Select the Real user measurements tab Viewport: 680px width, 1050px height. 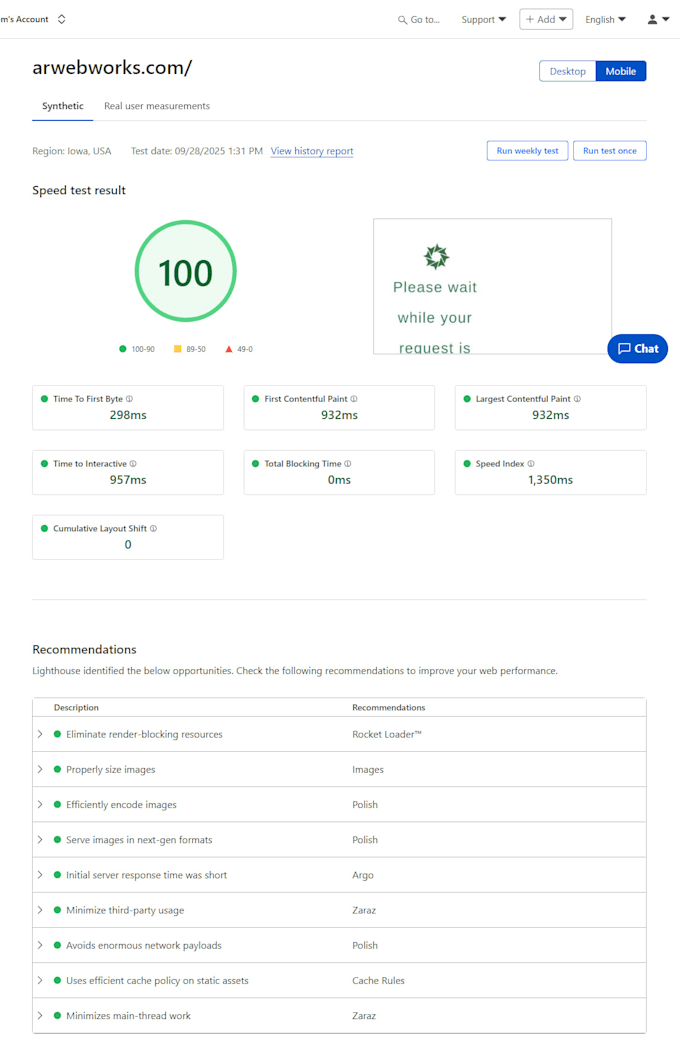tap(157, 106)
